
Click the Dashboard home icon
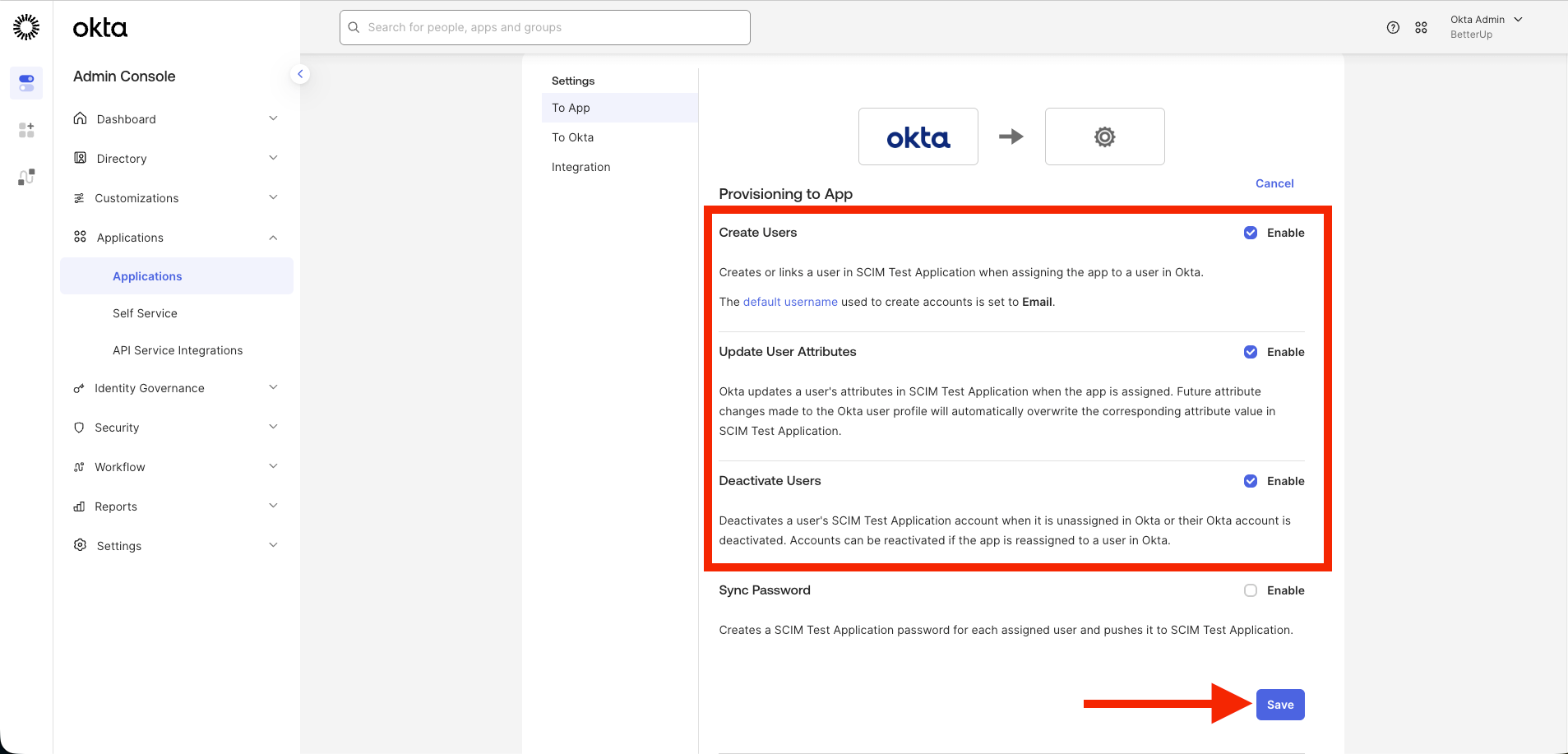coord(80,118)
